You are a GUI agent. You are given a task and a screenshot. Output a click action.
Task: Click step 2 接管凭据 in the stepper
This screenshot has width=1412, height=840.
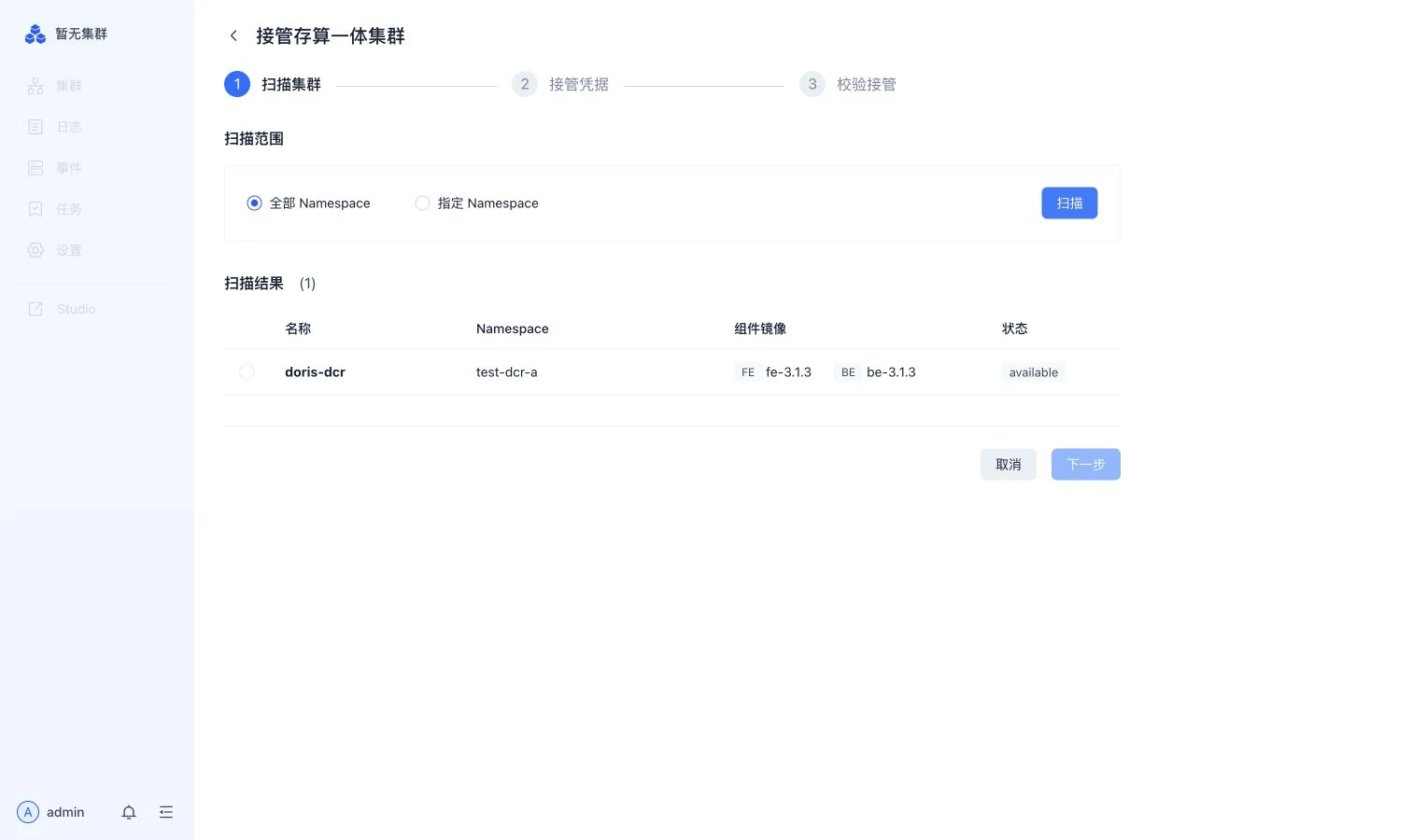coord(560,84)
